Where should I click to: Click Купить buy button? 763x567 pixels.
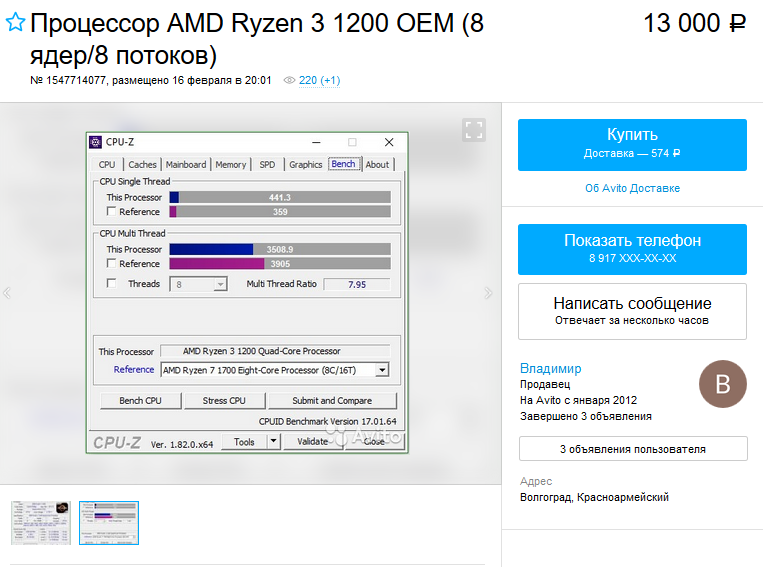[632, 145]
